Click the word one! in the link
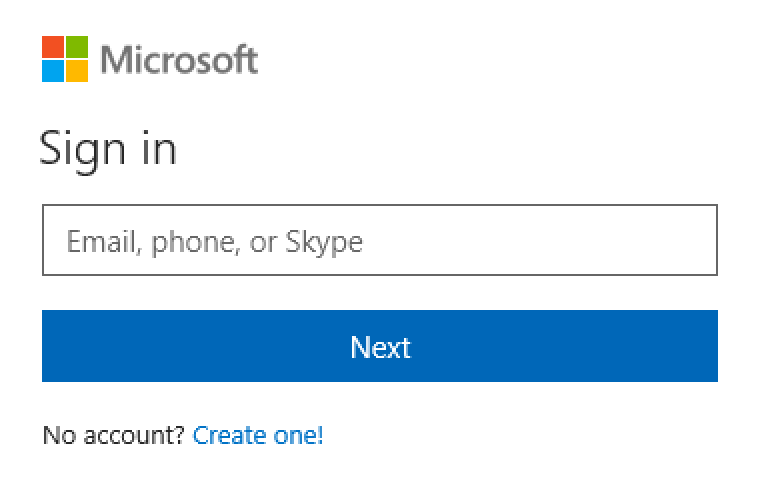The height and width of the screenshot is (494, 766). tap(300, 435)
